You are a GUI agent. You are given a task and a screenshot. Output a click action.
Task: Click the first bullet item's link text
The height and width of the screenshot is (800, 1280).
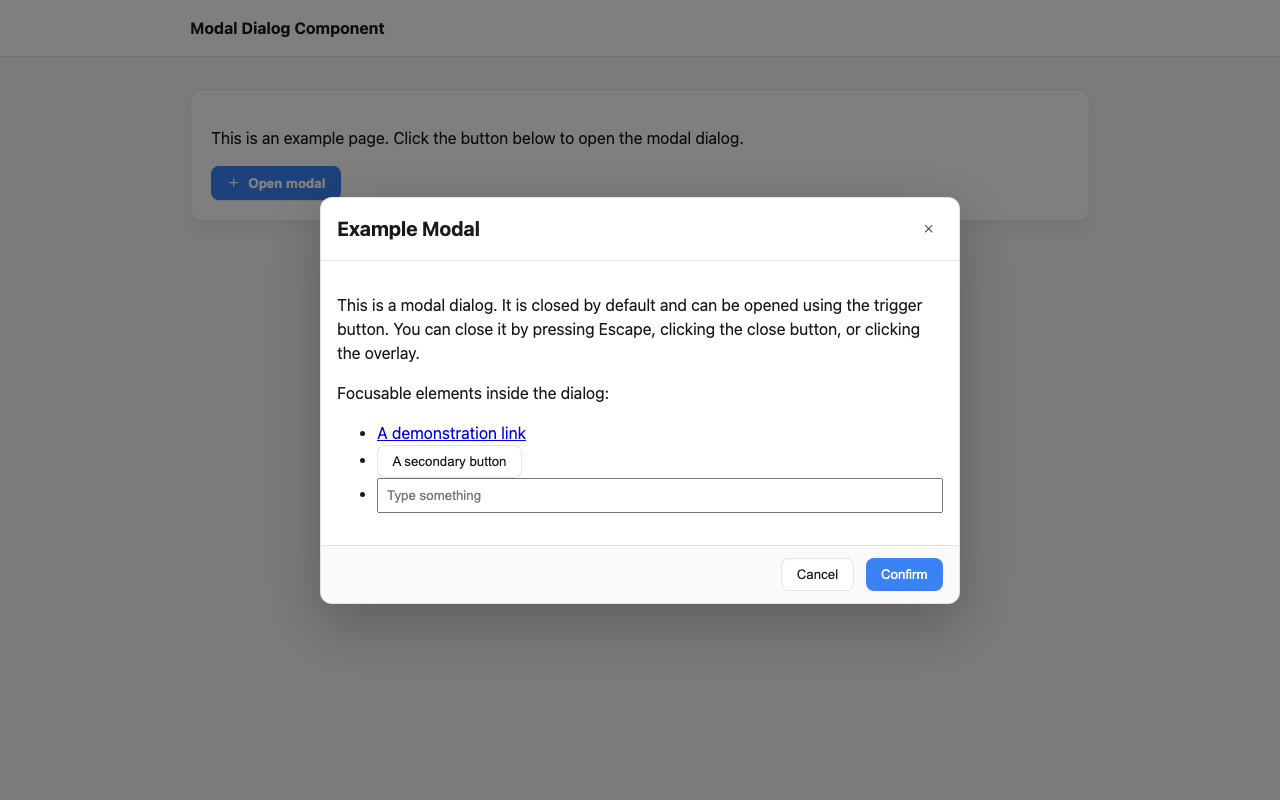click(451, 433)
